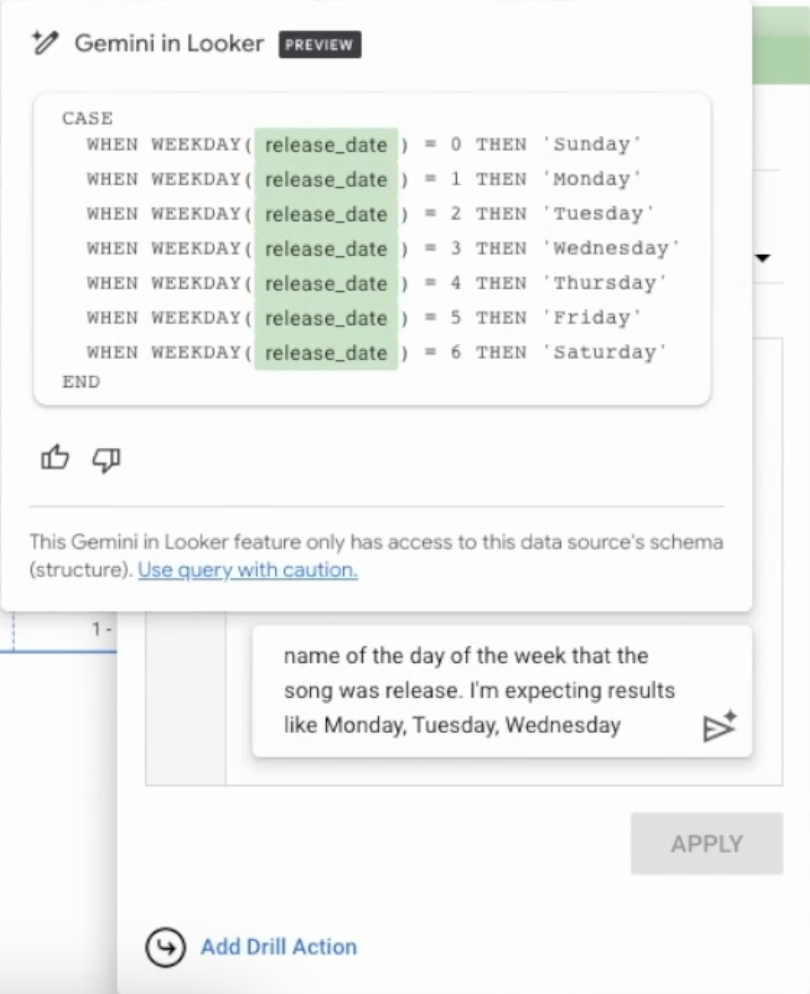Click the CASE keyword in the generated formula

click(x=87, y=118)
